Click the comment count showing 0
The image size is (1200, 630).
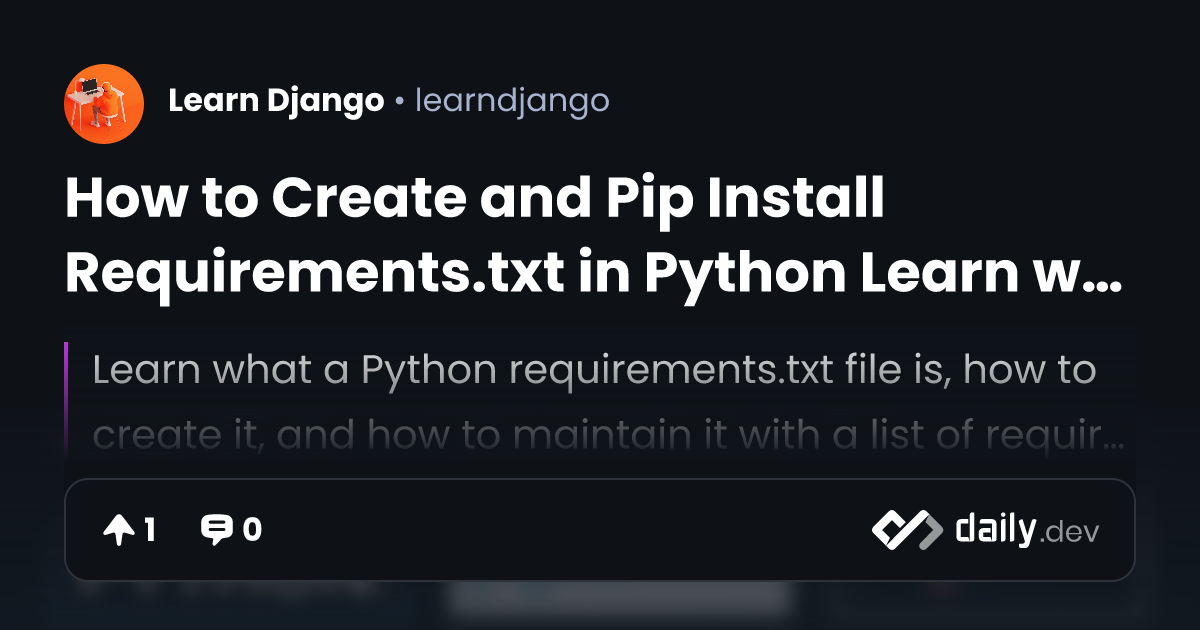click(252, 530)
